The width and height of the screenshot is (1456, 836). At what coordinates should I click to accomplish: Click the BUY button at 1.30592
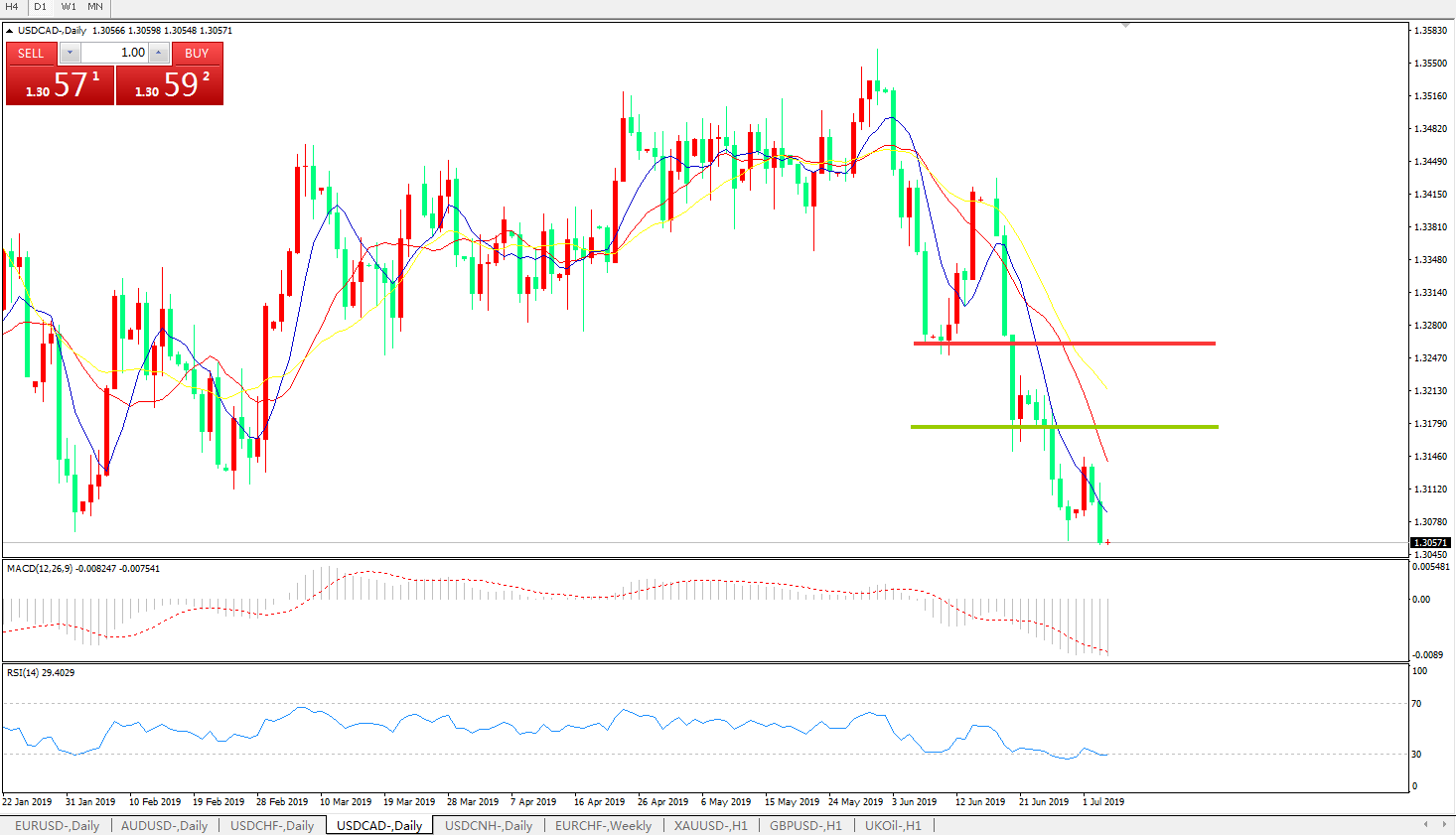coord(170,84)
